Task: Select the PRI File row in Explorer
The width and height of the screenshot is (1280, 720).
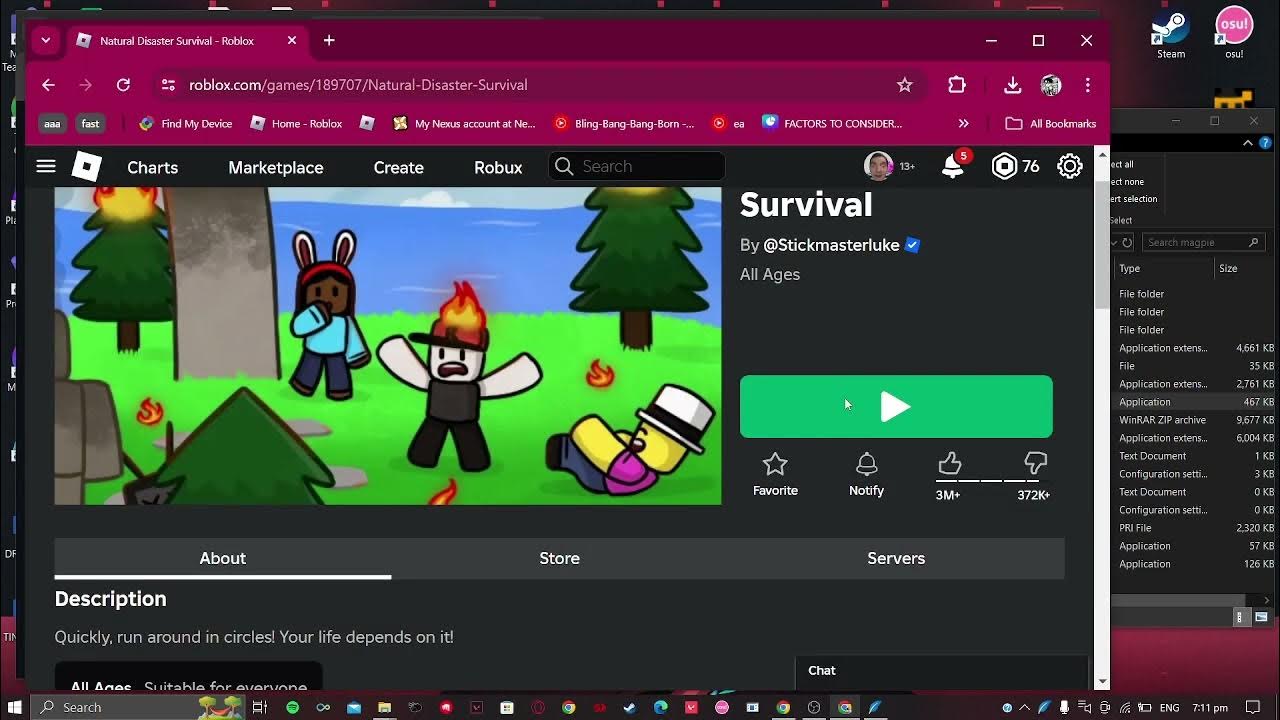Action: (1195, 528)
